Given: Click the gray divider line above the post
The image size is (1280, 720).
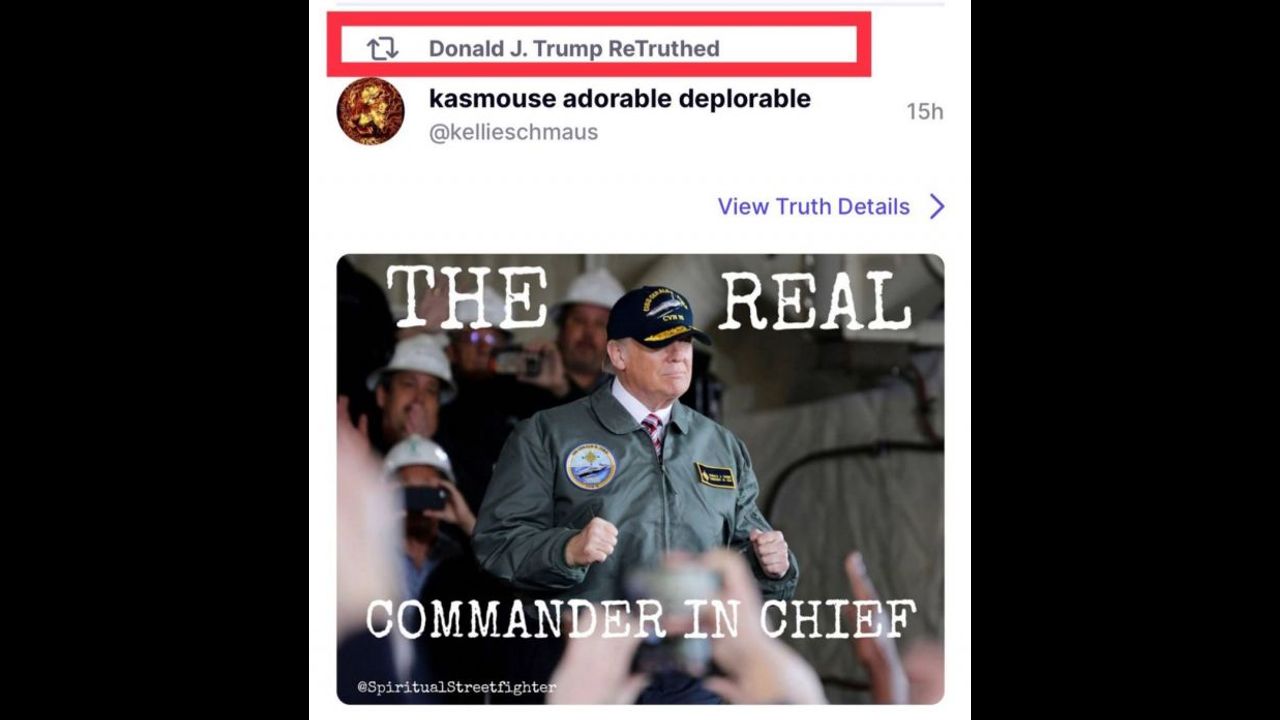Looking at the screenshot, I should pos(640,4).
